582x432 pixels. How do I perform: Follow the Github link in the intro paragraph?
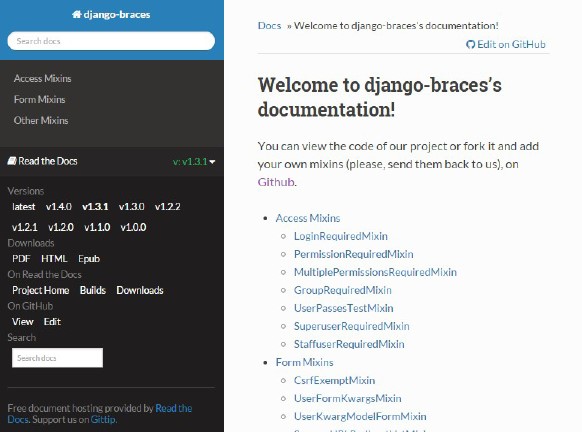click(x=276, y=182)
